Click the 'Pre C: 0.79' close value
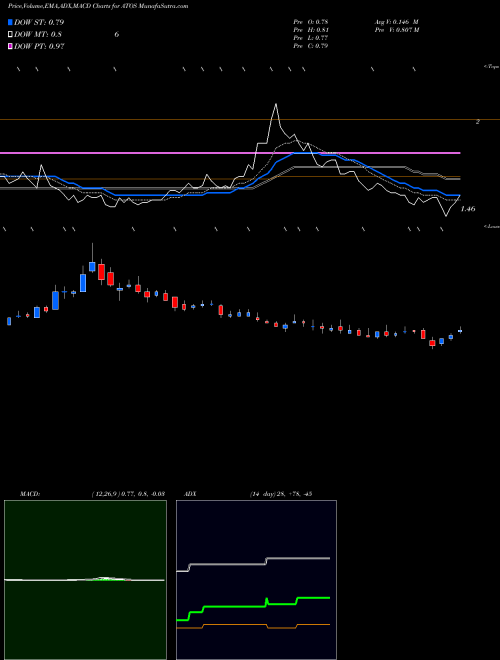 311,46
